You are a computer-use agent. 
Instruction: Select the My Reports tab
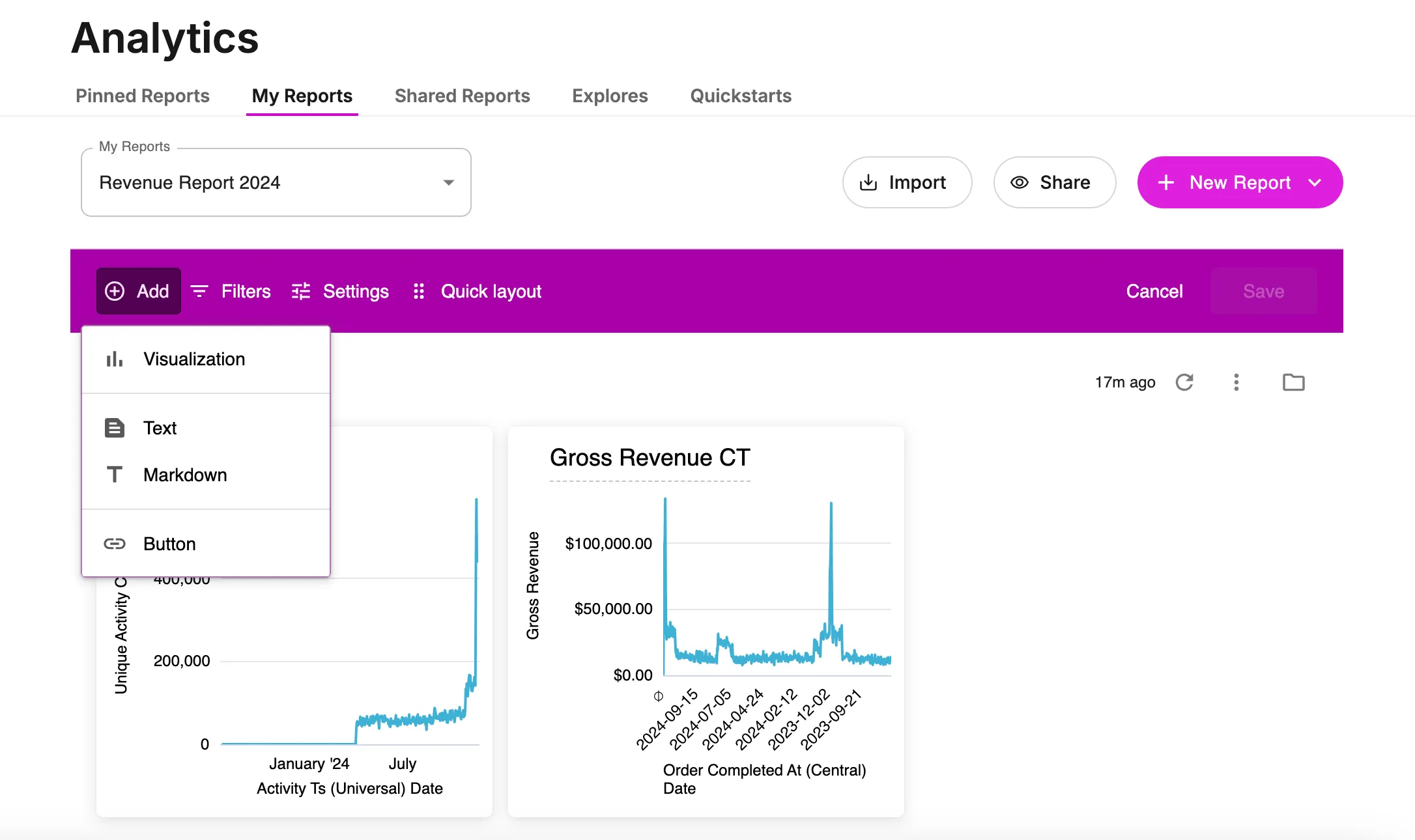click(302, 96)
